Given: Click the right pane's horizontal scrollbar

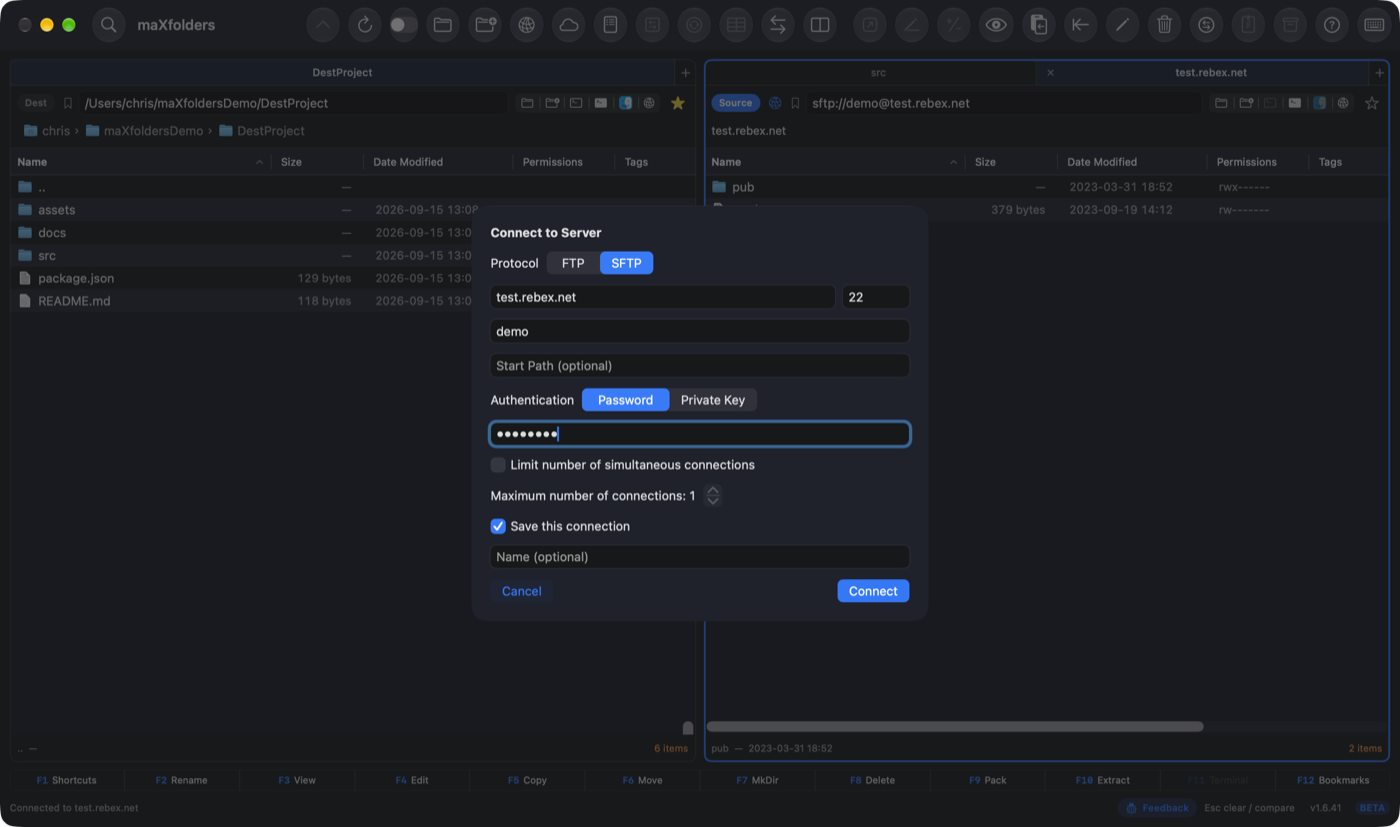Looking at the screenshot, I should (955, 727).
